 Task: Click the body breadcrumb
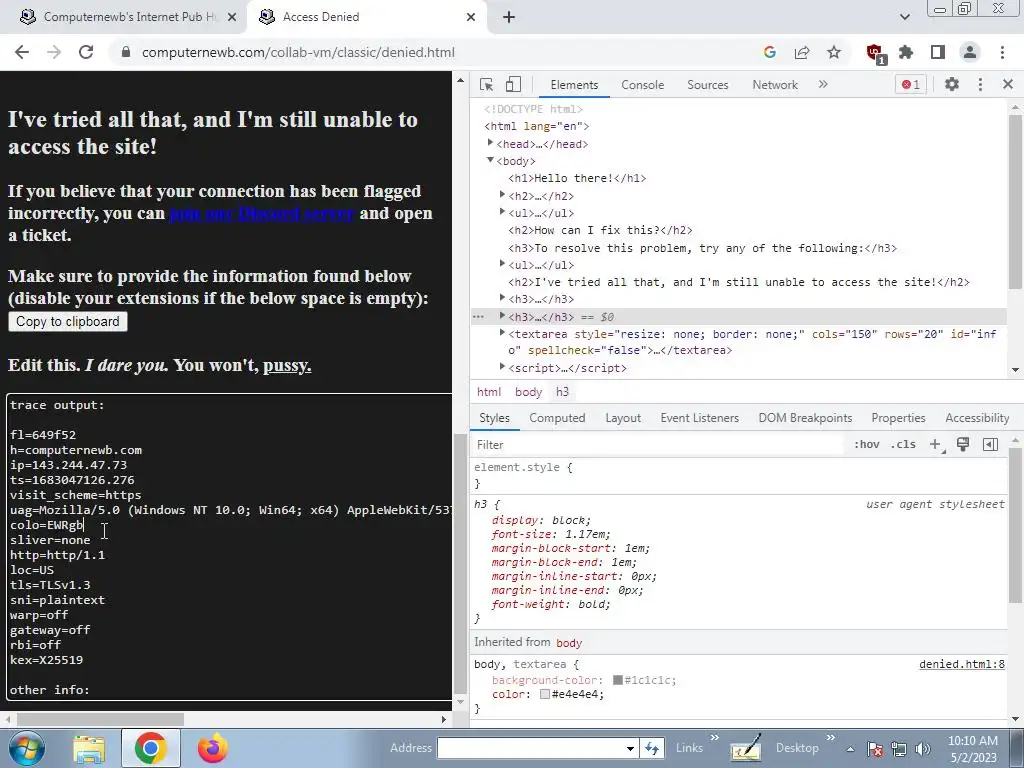click(528, 392)
